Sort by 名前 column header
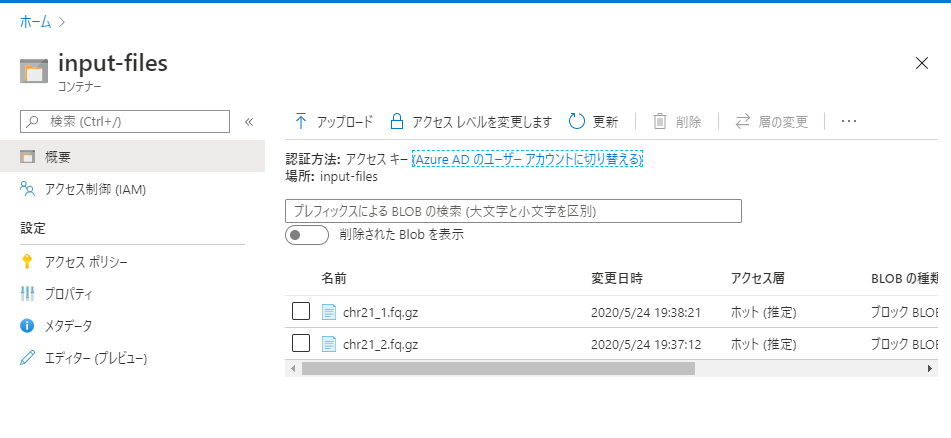The height and width of the screenshot is (438, 951). click(x=334, y=278)
